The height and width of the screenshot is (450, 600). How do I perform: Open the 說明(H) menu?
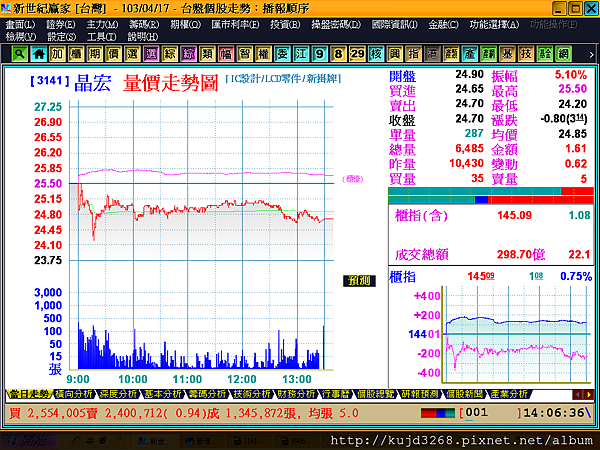coord(143,37)
